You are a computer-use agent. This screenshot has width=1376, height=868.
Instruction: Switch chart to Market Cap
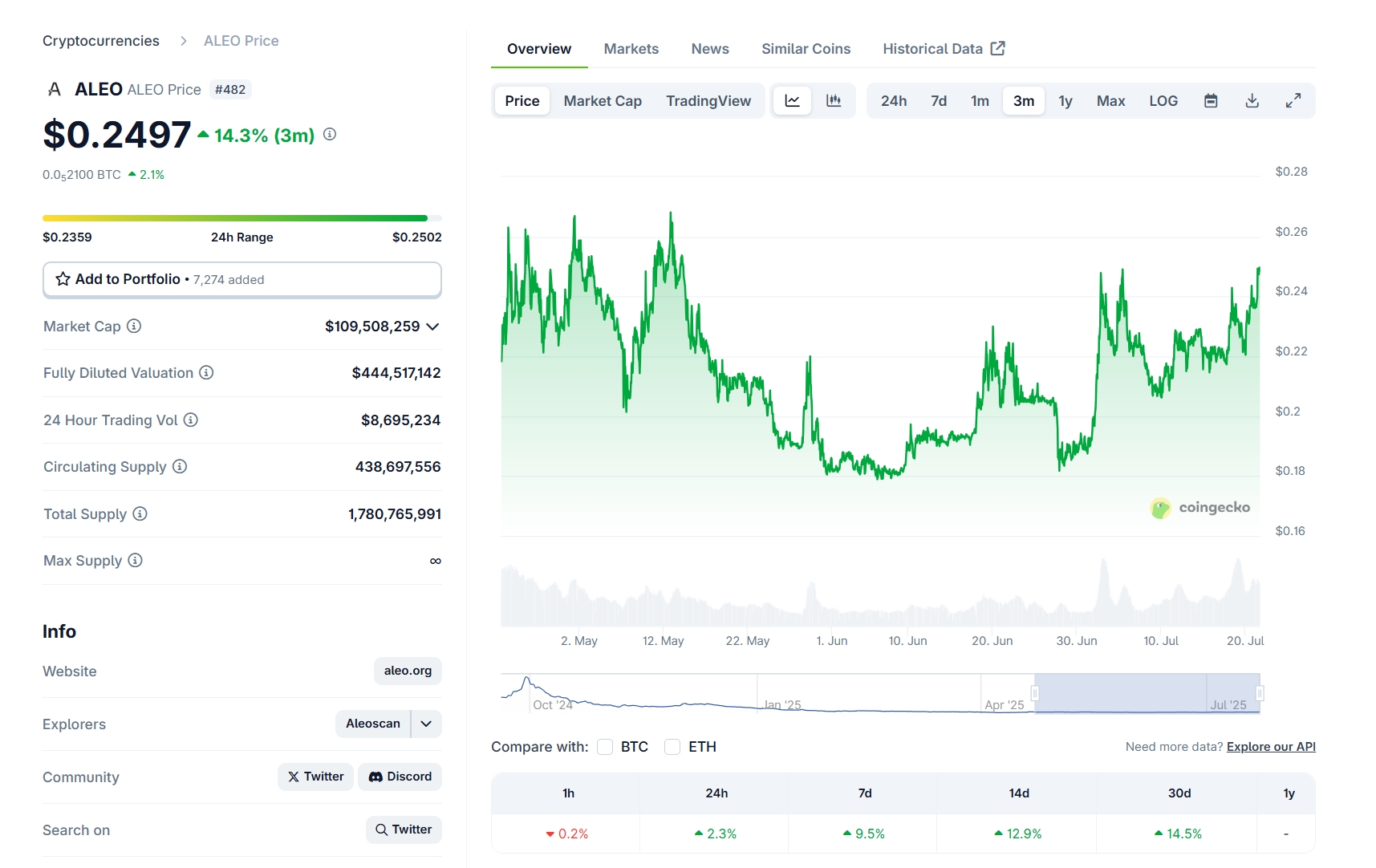pos(603,101)
